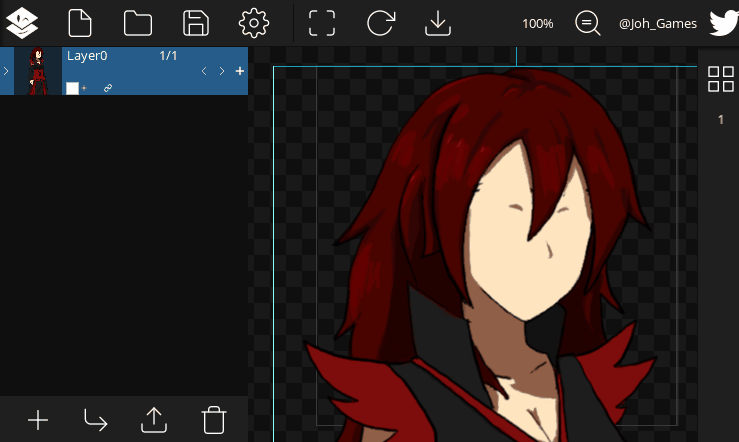
Task: Create a new file with document icon
Action: pyautogui.click(x=80, y=23)
